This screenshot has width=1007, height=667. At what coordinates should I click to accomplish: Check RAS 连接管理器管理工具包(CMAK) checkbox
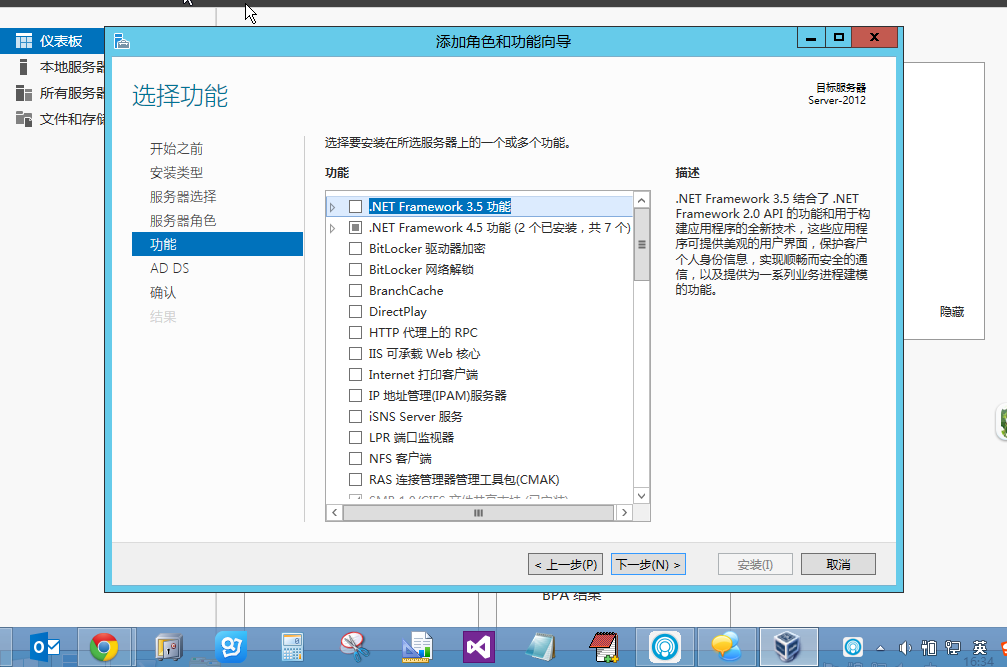[355, 480]
